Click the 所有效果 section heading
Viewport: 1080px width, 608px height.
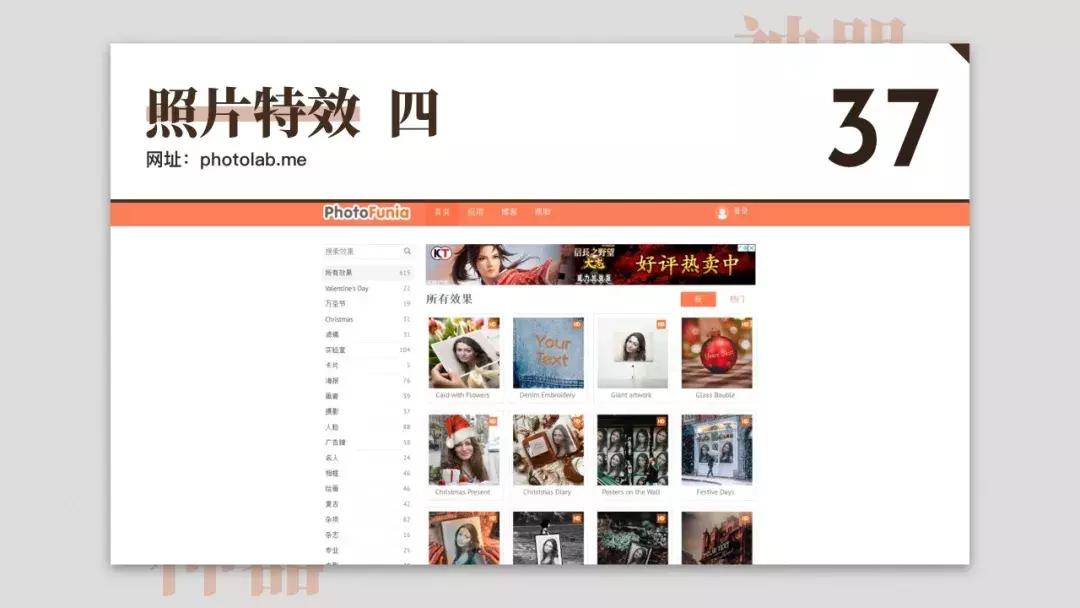point(449,299)
